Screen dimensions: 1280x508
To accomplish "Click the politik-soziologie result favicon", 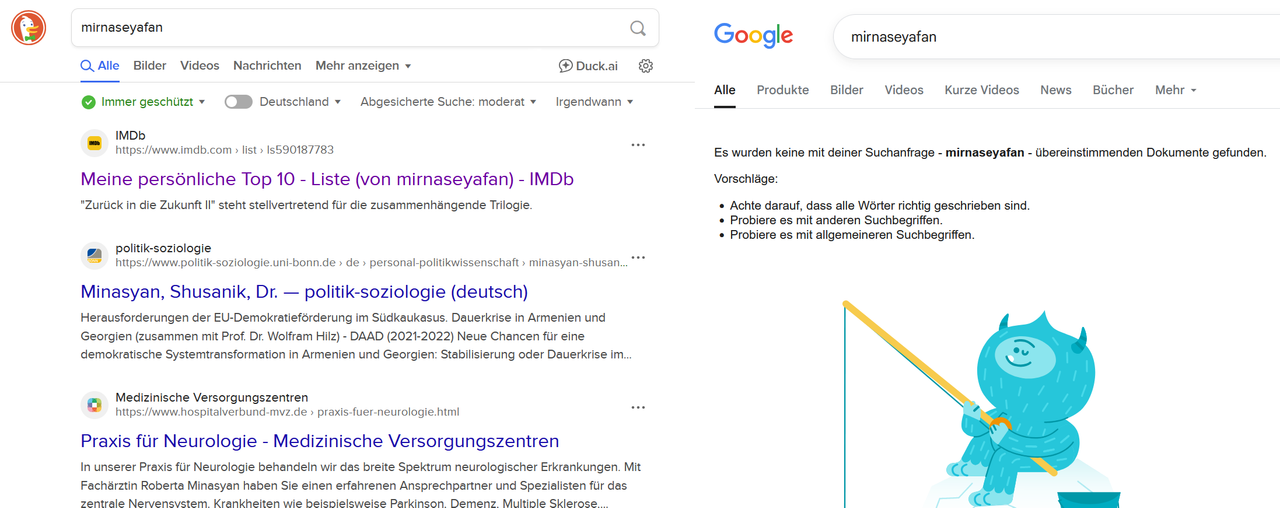I will 94,256.
